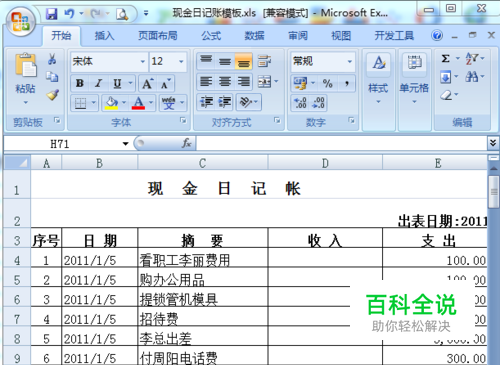Open phonetic guide 文 icon
The height and width of the screenshot is (365, 500).
pyautogui.click(x=169, y=103)
